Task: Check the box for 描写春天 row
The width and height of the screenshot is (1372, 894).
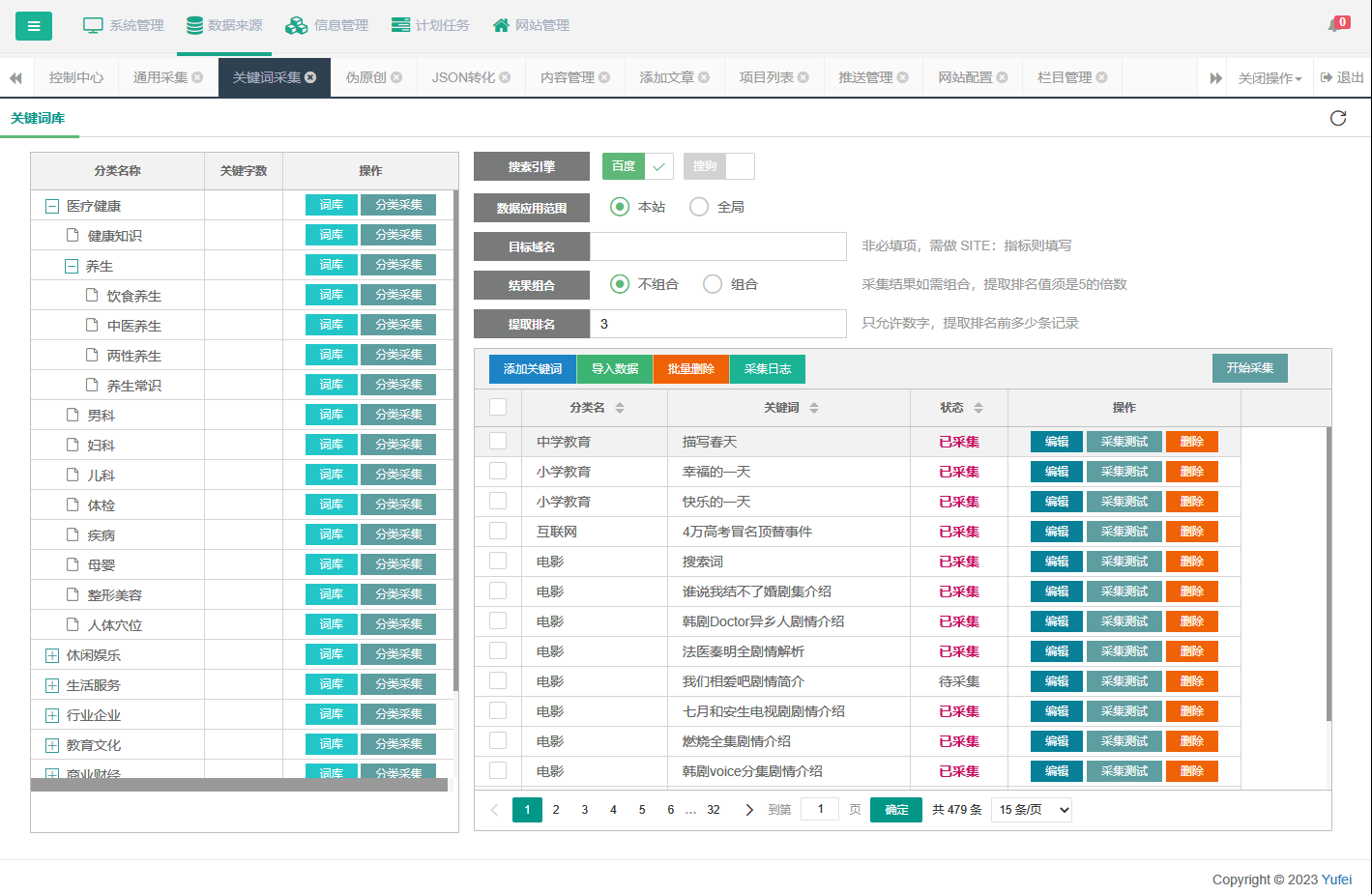Action: coord(498,441)
